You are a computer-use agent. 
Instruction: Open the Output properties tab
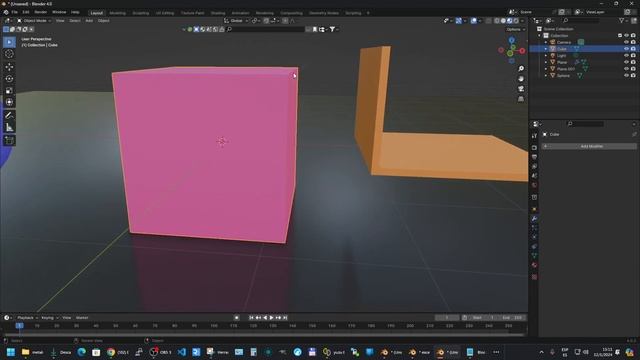(534, 157)
